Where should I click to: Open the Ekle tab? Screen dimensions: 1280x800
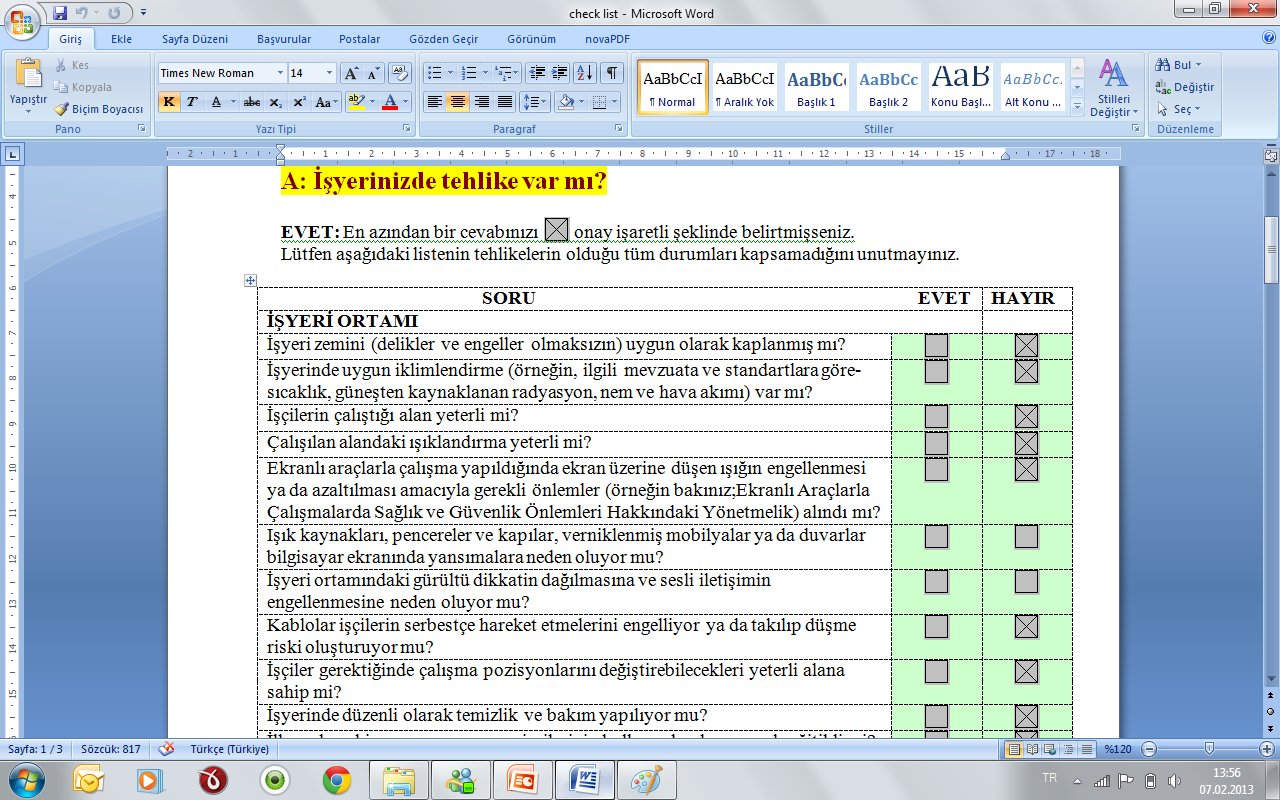point(121,39)
